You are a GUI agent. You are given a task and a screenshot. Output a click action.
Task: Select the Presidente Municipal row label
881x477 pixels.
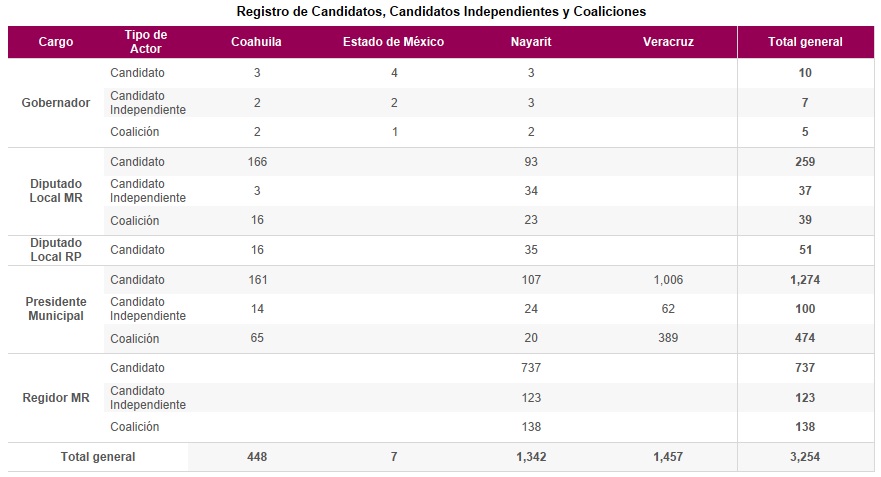point(56,309)
